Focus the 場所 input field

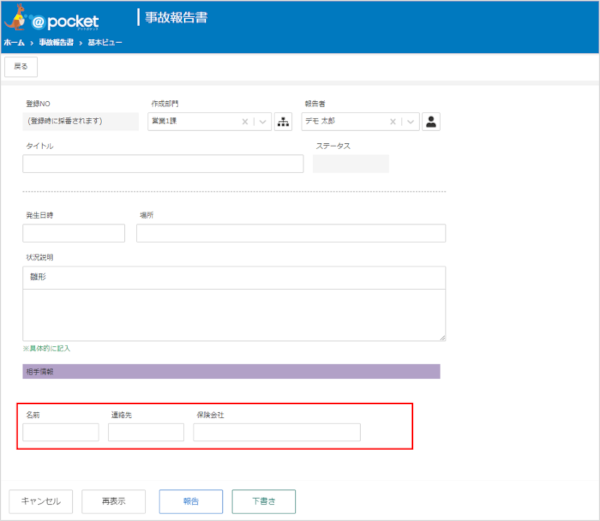pyautogui.click(x=291, y=233)
